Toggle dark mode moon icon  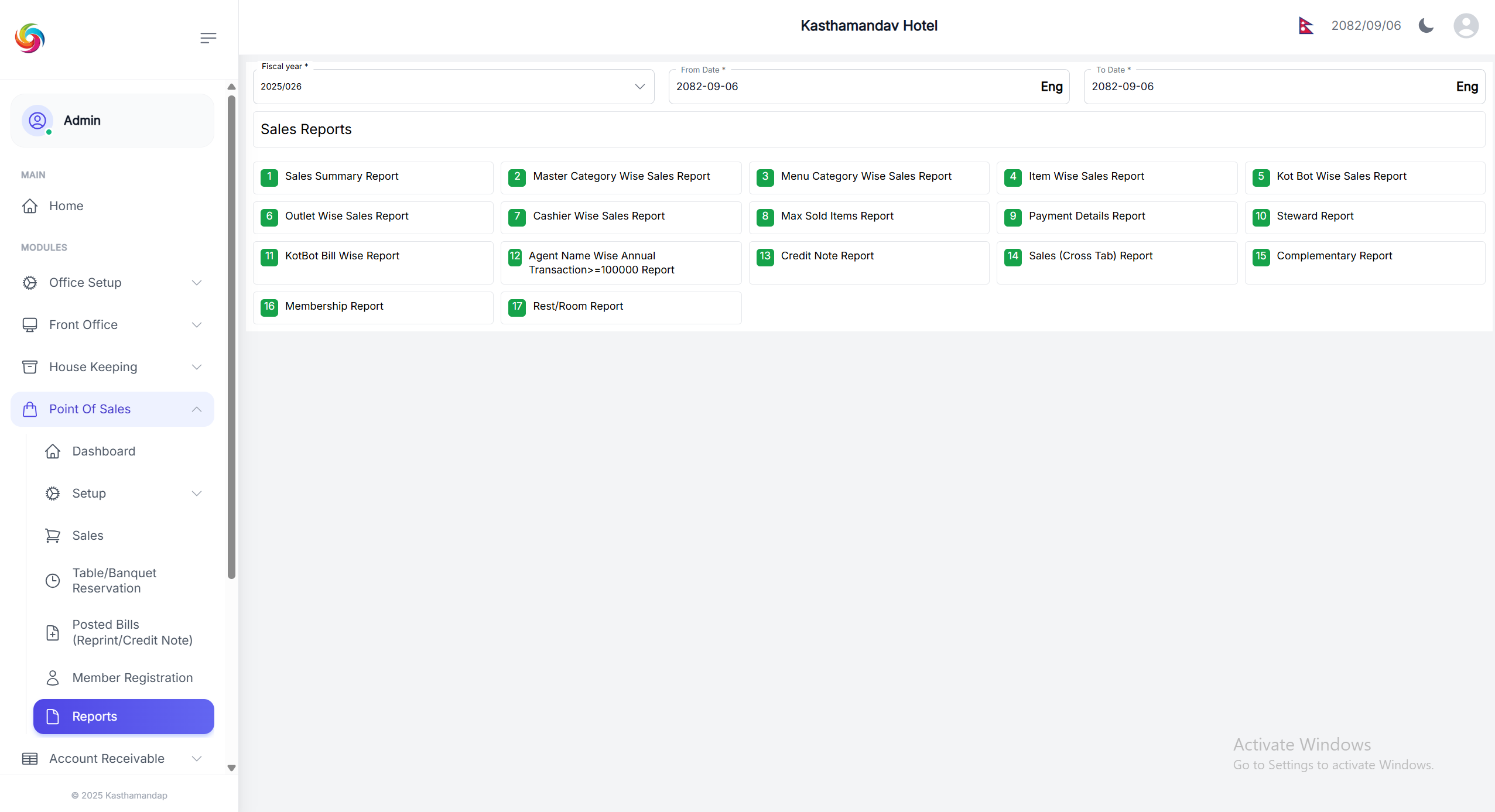[x=1426, y=26]
